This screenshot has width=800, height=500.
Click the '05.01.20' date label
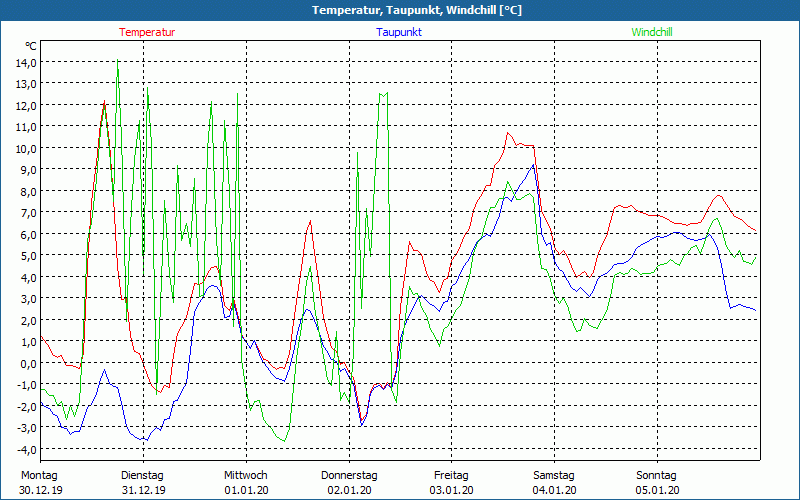click(657, 490)
